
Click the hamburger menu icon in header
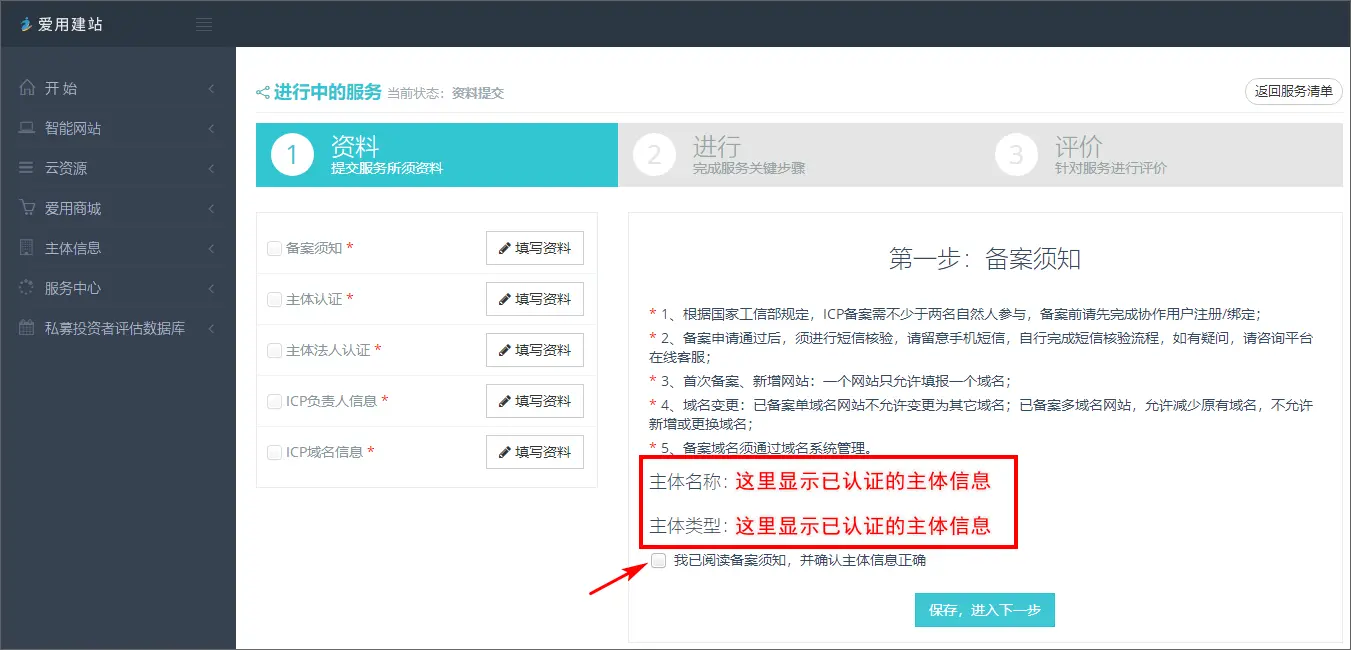coord(204,24)
